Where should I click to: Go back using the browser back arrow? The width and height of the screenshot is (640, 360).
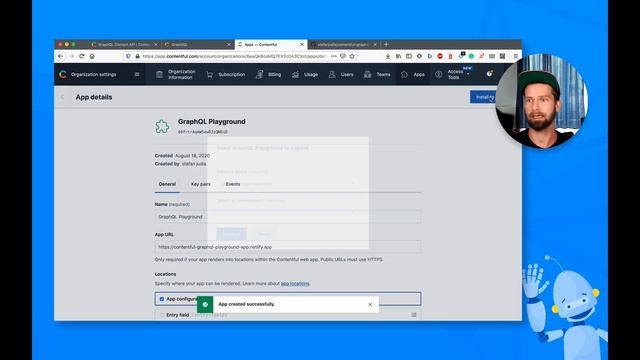click(x=60, y=56)
